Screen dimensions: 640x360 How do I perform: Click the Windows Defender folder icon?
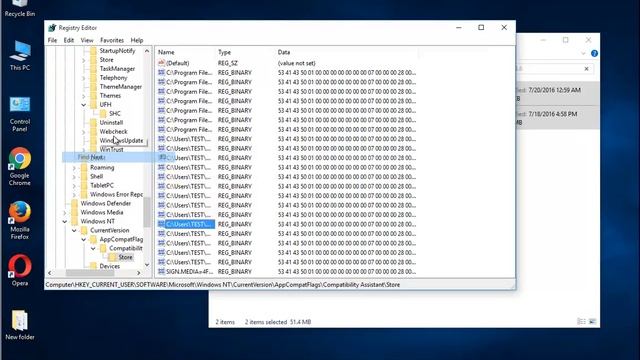[74, 203]
